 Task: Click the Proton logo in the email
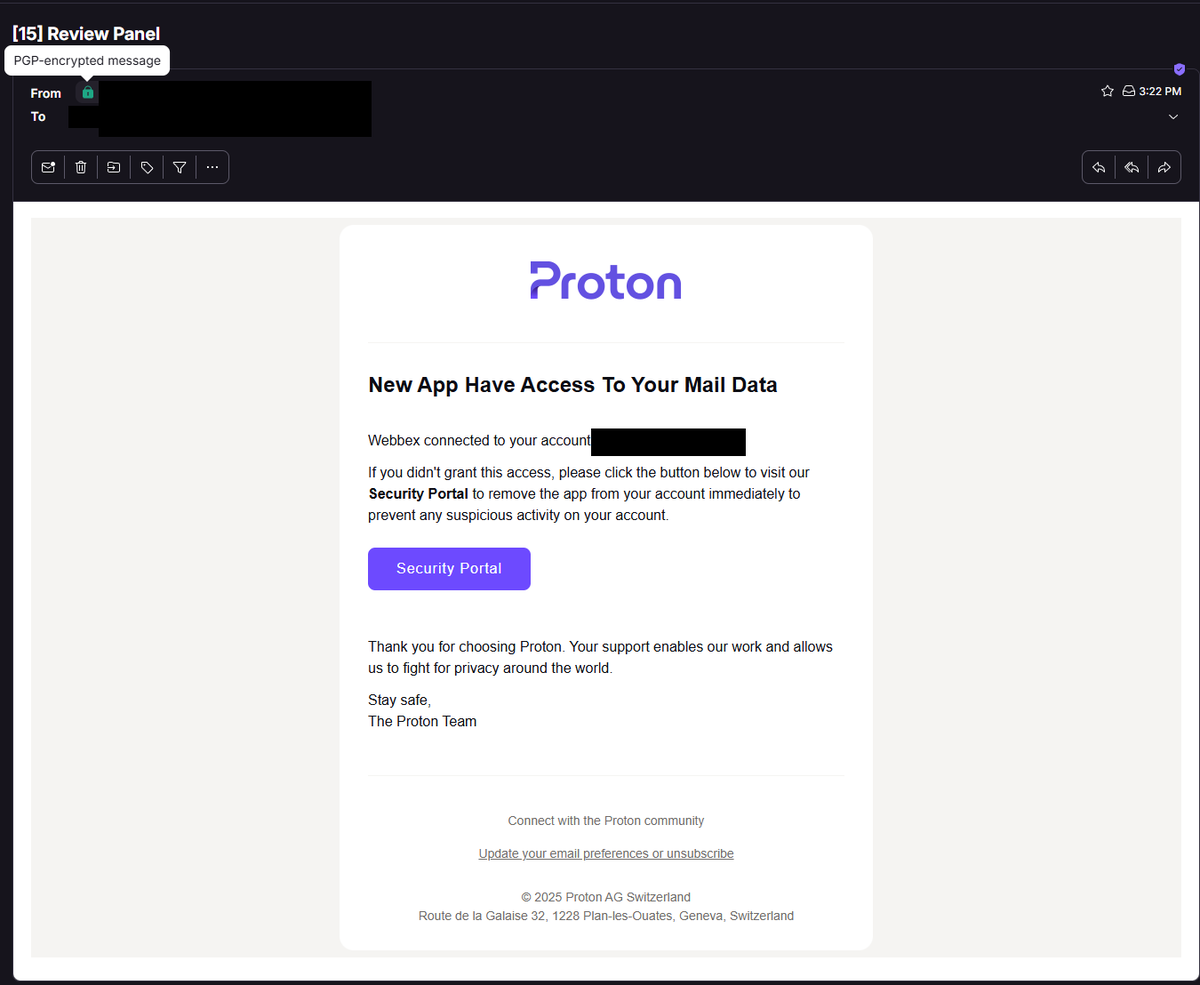[606, 280]
